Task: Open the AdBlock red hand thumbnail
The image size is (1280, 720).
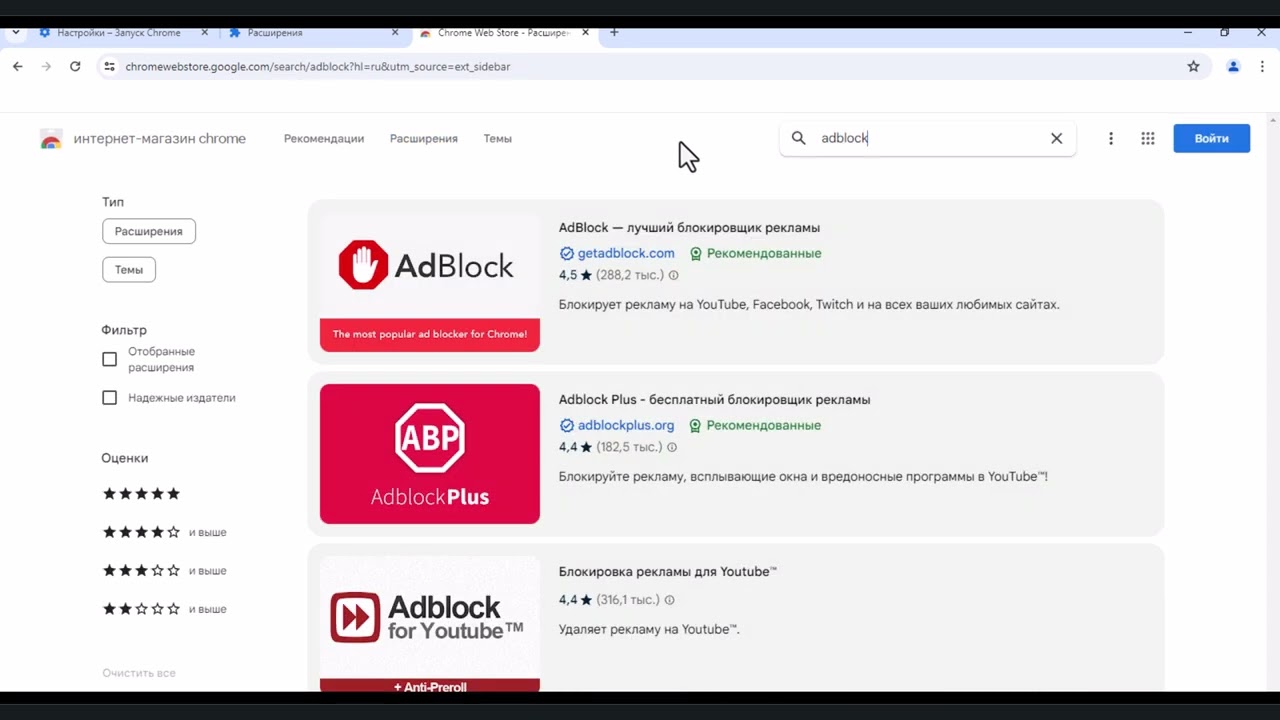Action: tap(430, 282)
